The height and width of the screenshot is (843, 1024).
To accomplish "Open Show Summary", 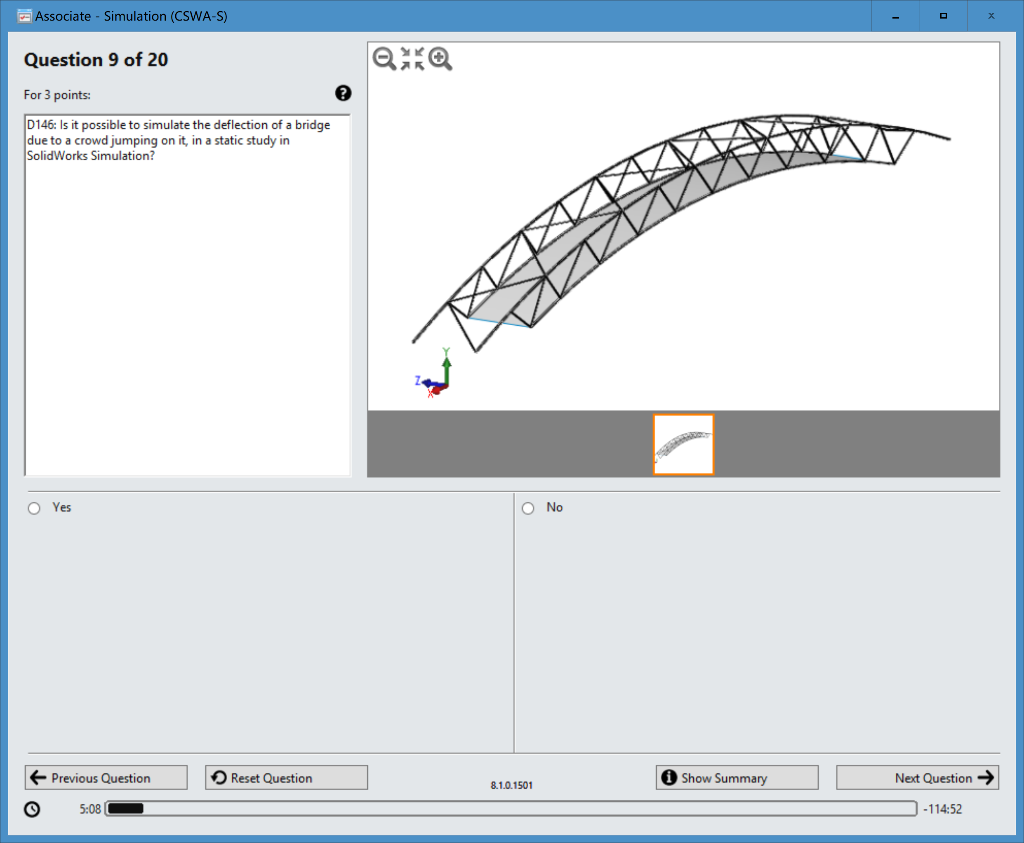I will tap(737, 777).
